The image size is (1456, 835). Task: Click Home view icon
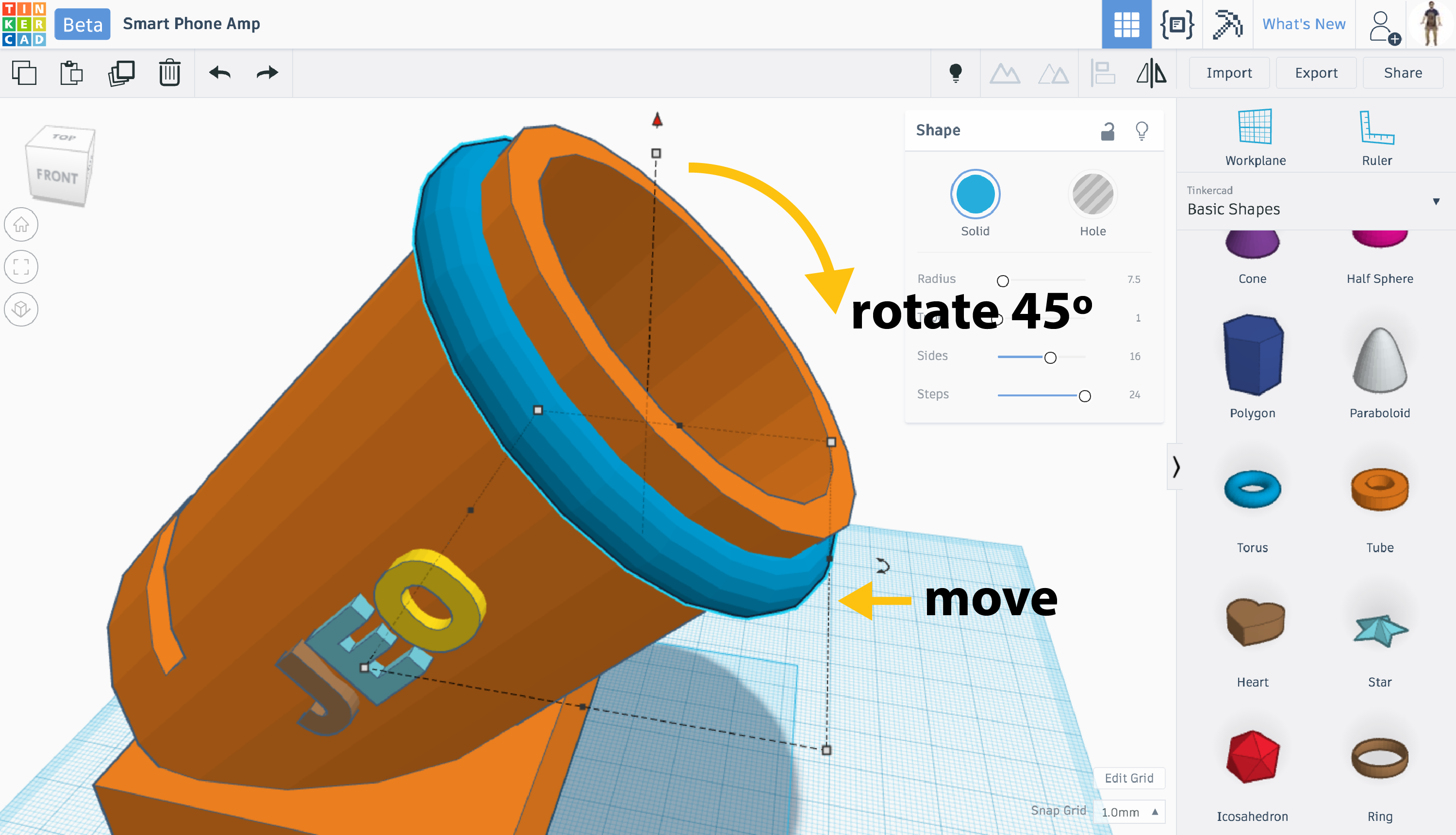click(21, 224)
